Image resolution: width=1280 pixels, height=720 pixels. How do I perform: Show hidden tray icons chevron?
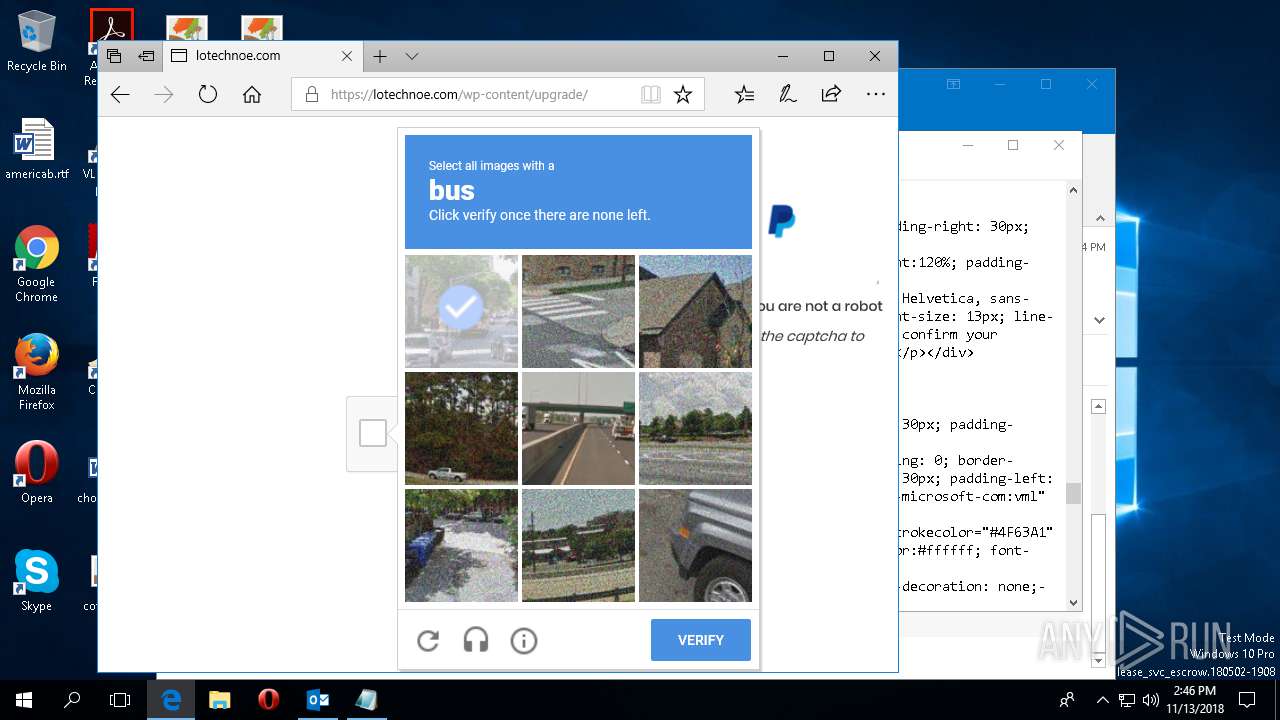click(1103, 700)
